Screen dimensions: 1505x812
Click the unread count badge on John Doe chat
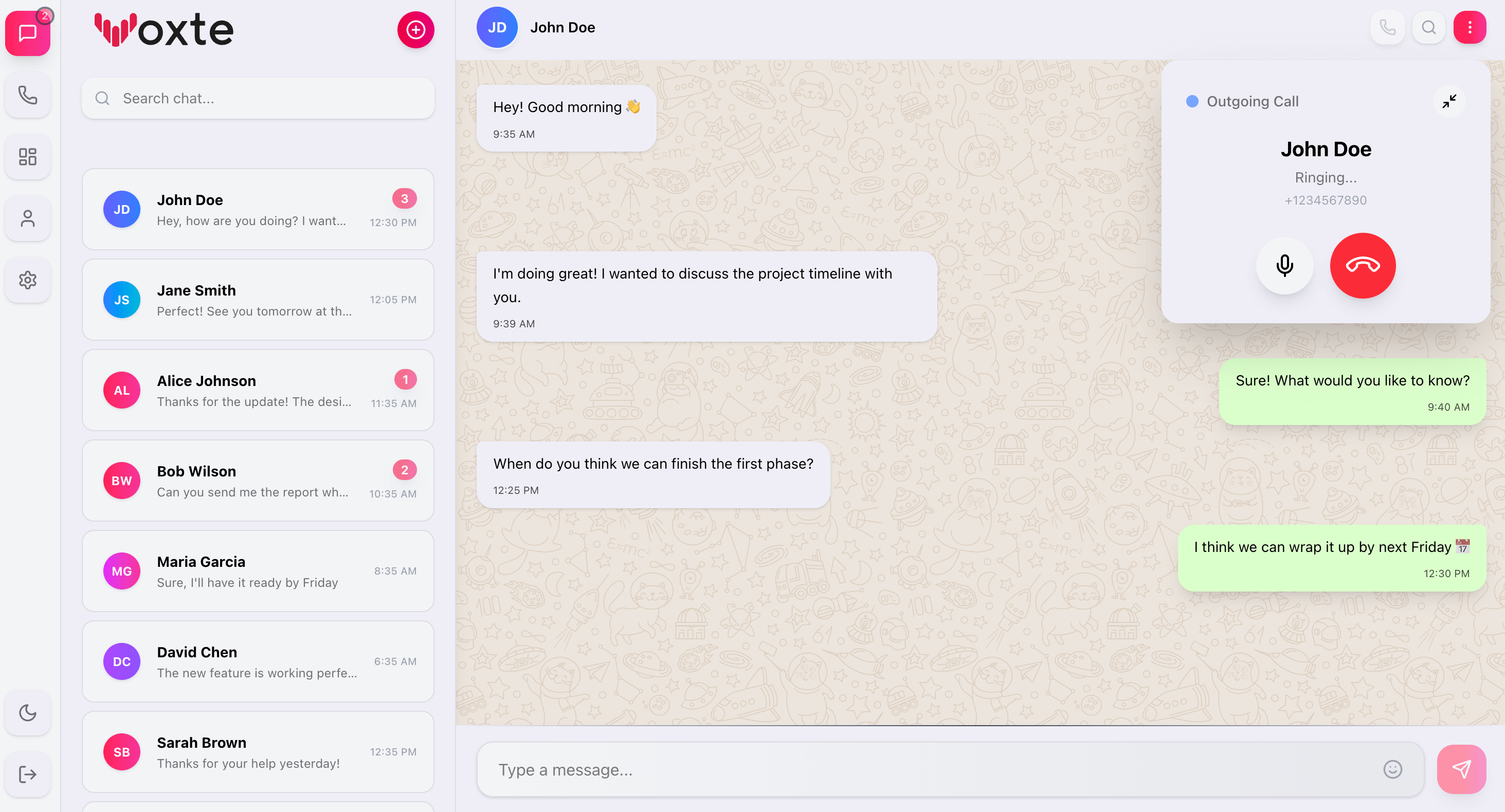[x=405, y=198]
